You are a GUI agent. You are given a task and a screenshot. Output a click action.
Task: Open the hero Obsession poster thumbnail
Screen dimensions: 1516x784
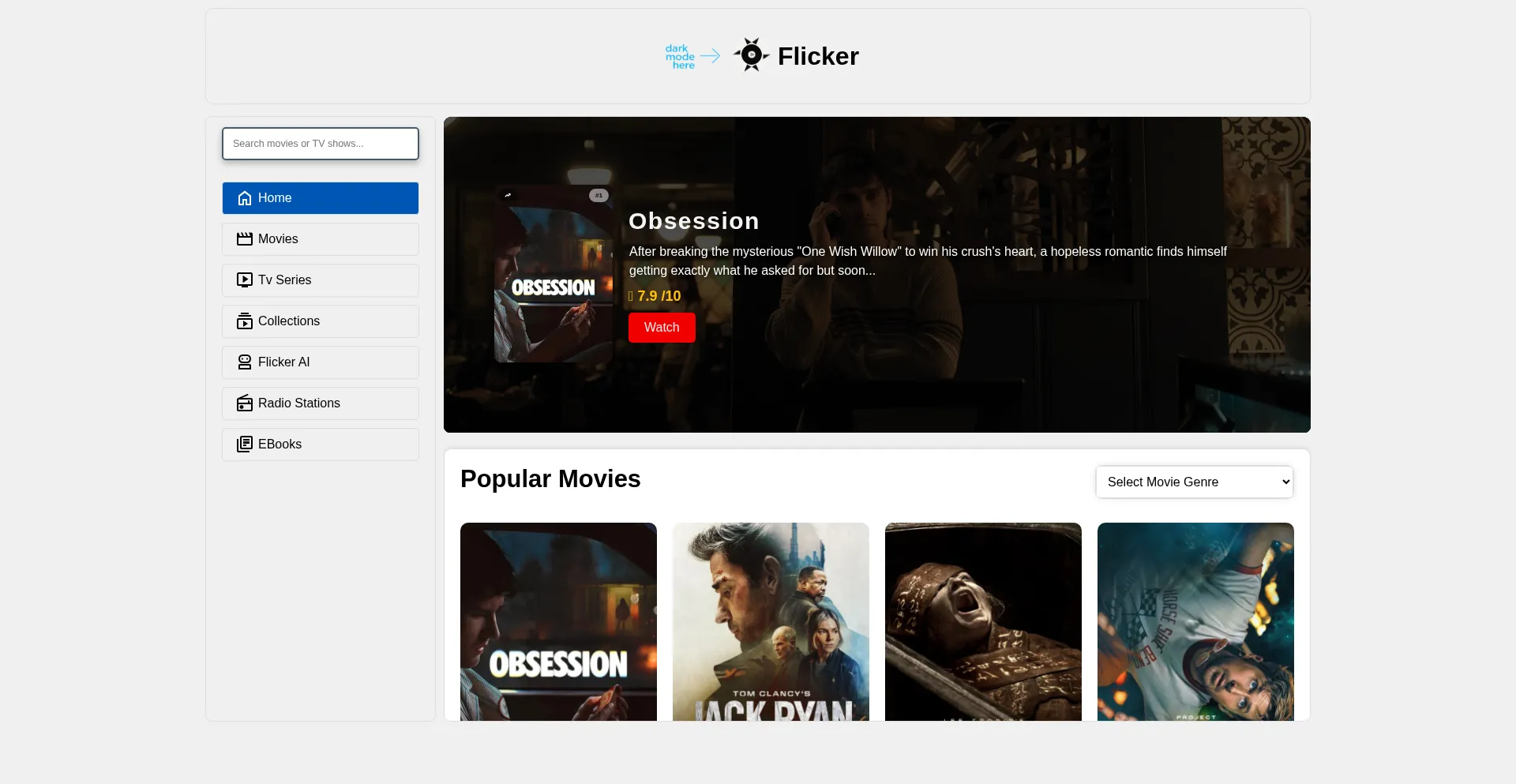click(553, 274)
